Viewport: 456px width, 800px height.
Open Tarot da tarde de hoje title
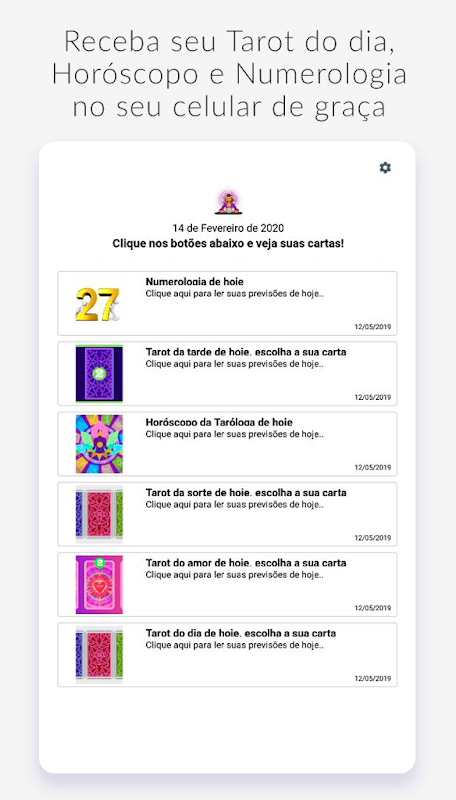pyautogui.click(x=246, y=352)
